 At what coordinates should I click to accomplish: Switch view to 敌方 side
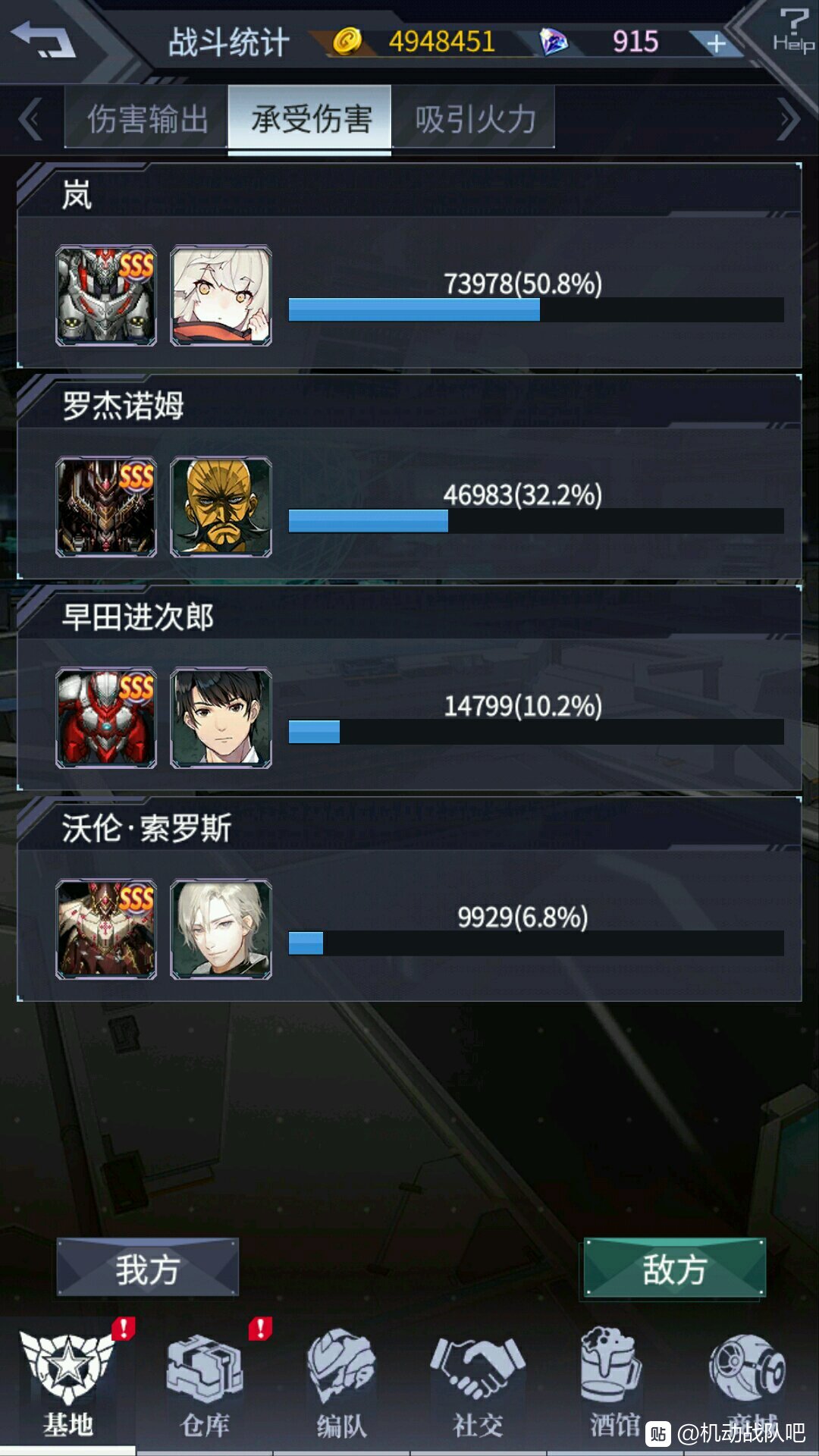[675, 1267]
